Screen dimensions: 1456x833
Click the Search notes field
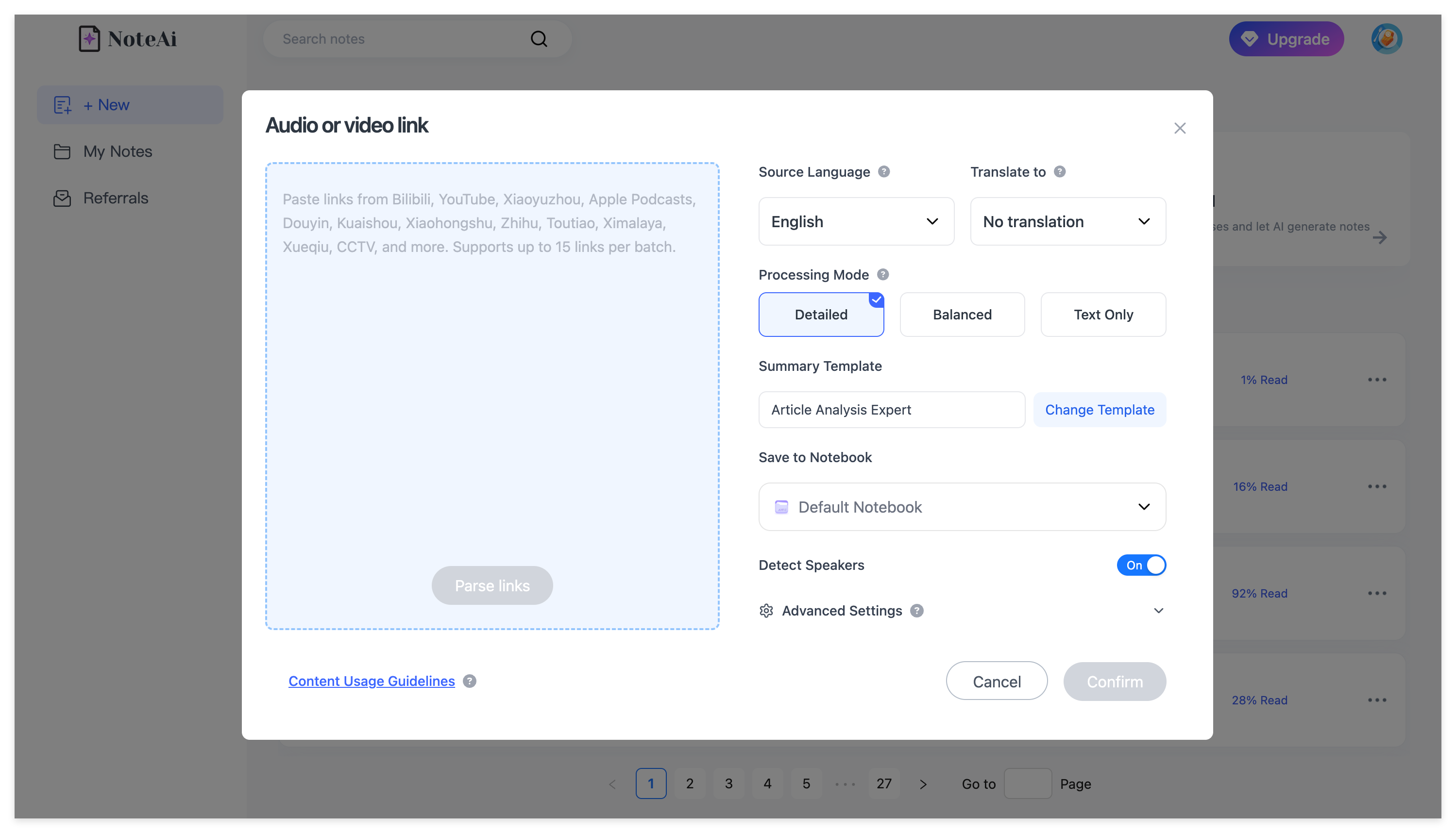point(417,39)
